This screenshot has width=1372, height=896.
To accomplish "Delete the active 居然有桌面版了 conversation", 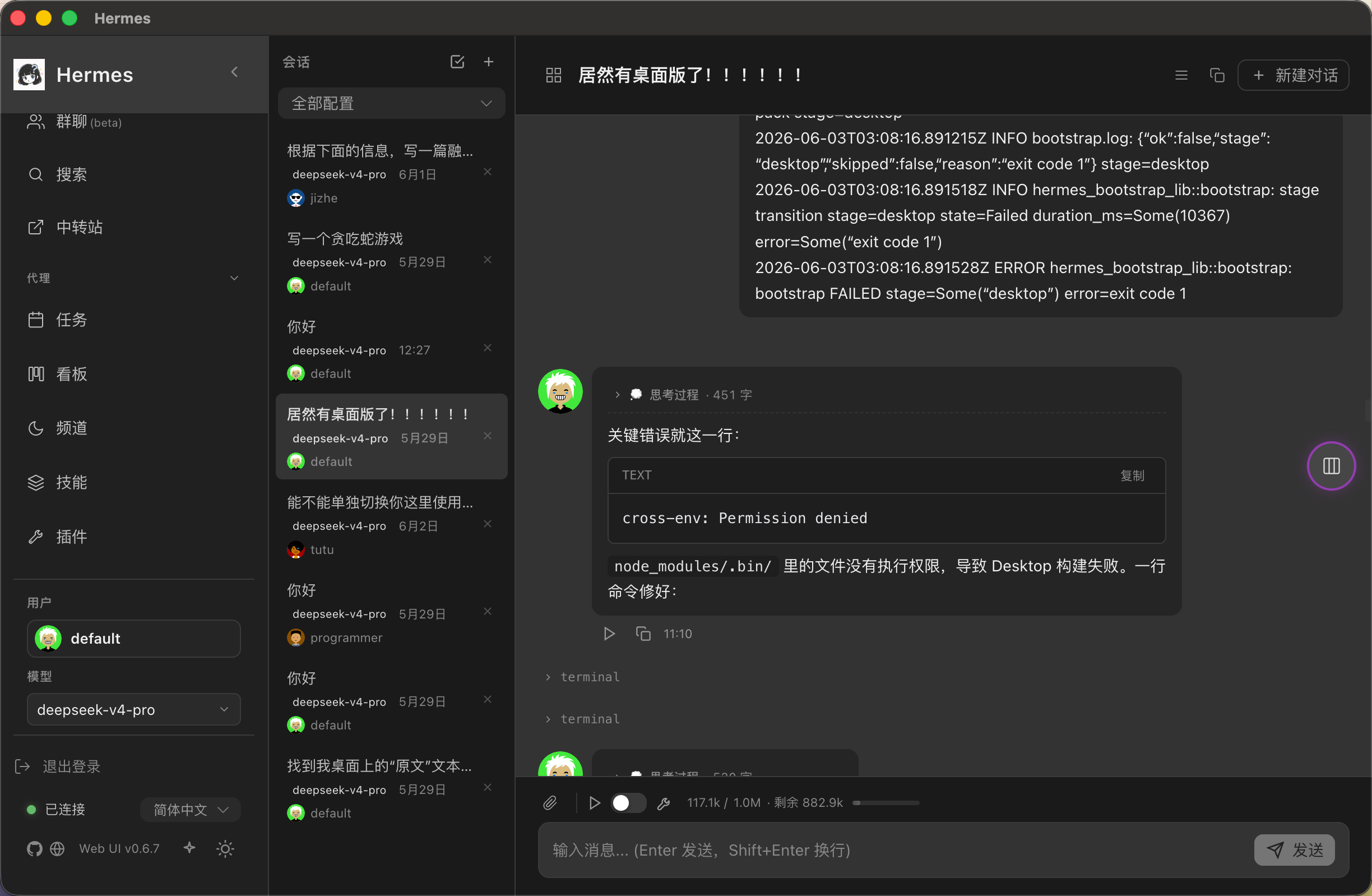I will tap(487, 436).
